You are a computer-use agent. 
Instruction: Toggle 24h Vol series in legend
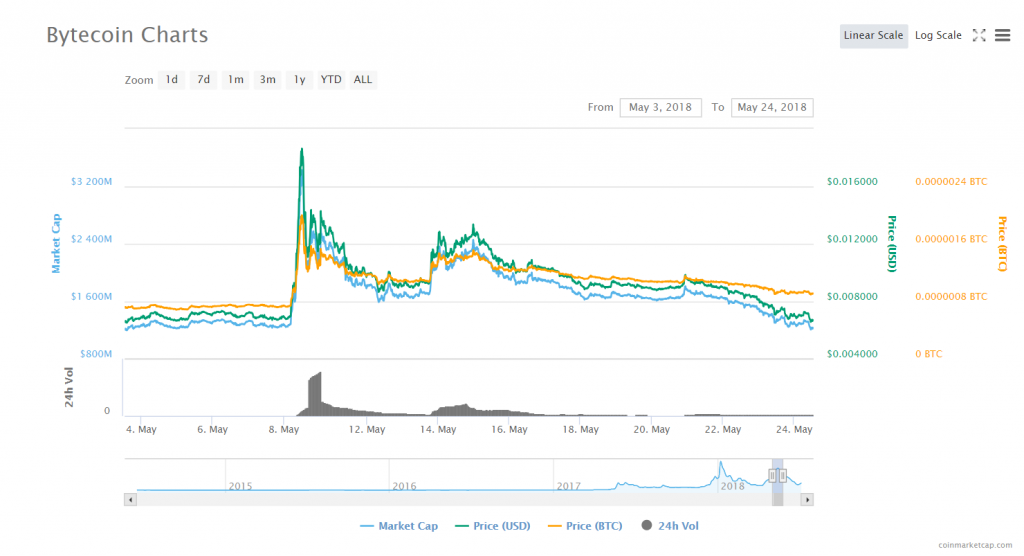click(x=670, y=526)
